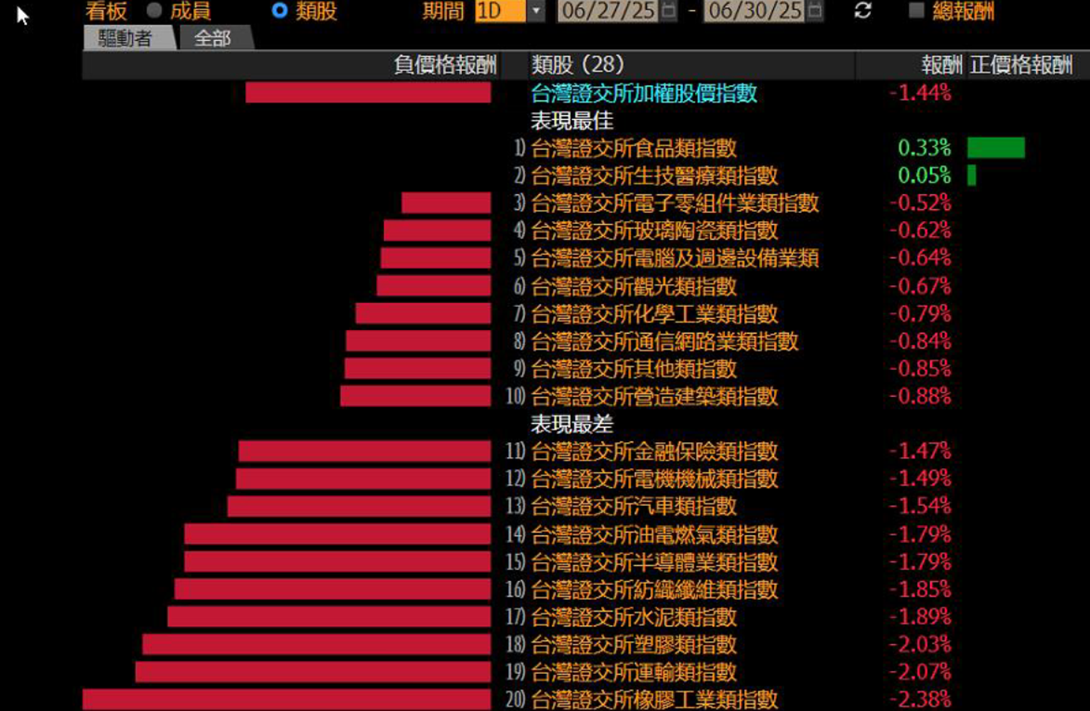Viewport: 1090px width, 711px height.
Task: Click the red bar for 加權股價指數
Action: click(x=368, y=92)
